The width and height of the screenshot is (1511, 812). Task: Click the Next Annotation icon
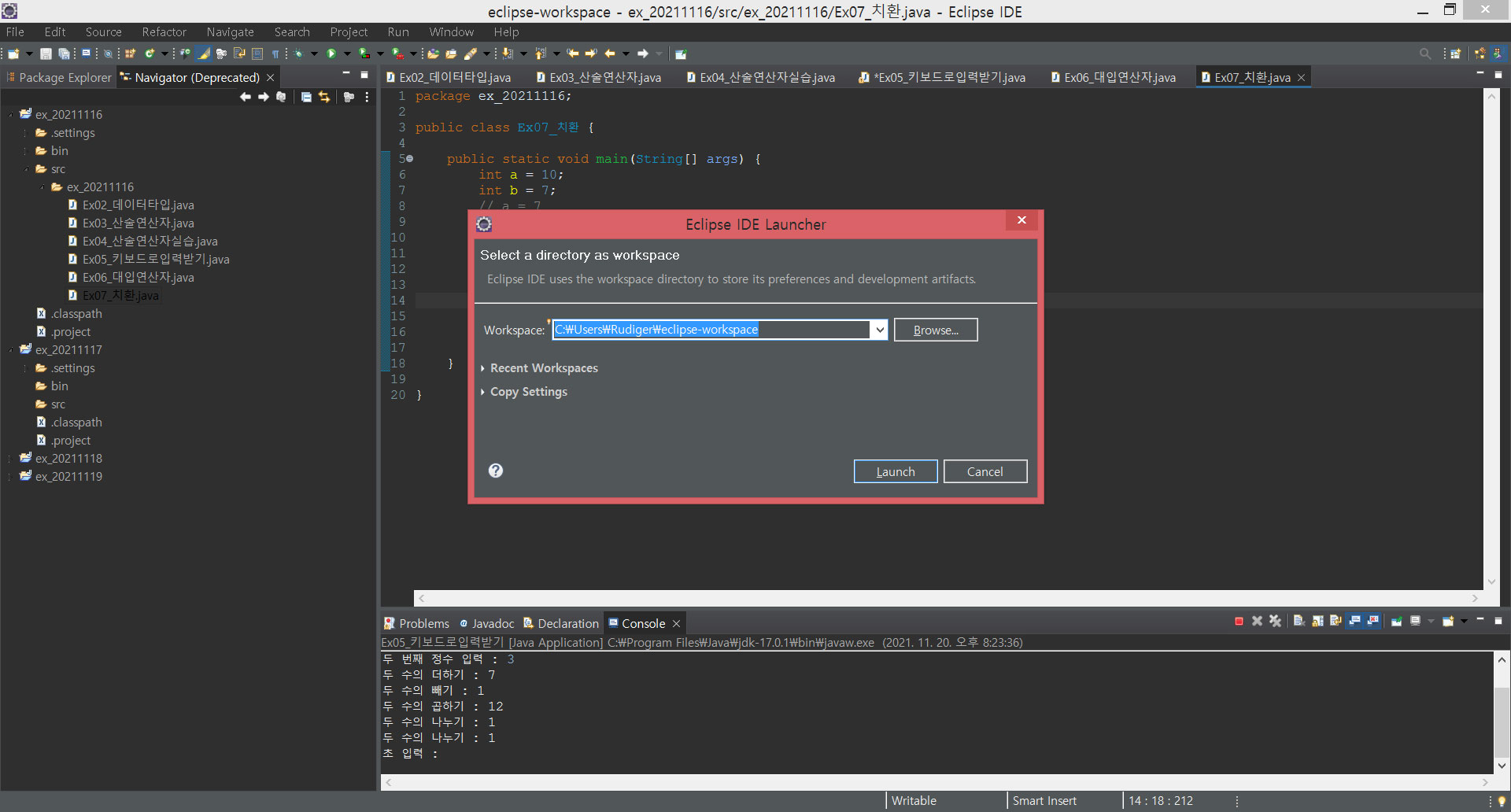[x=508, y=54]
